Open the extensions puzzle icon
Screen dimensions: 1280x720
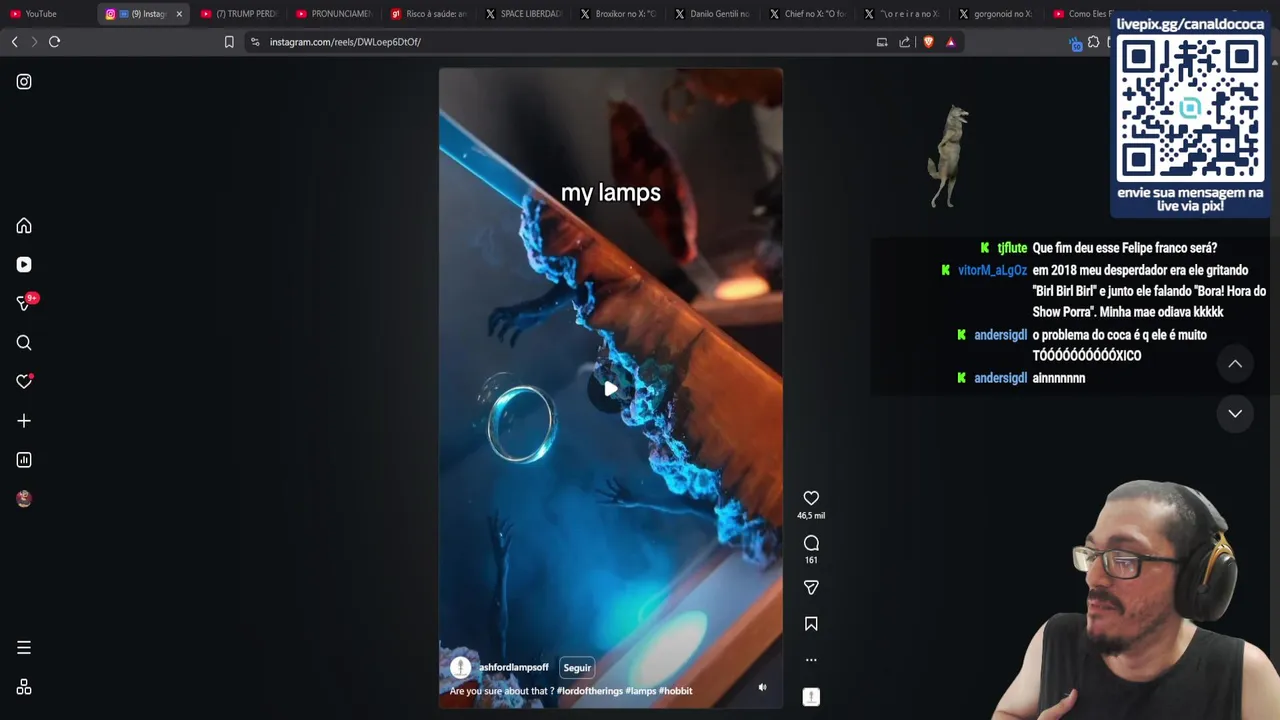click(x=1094, y=42)
